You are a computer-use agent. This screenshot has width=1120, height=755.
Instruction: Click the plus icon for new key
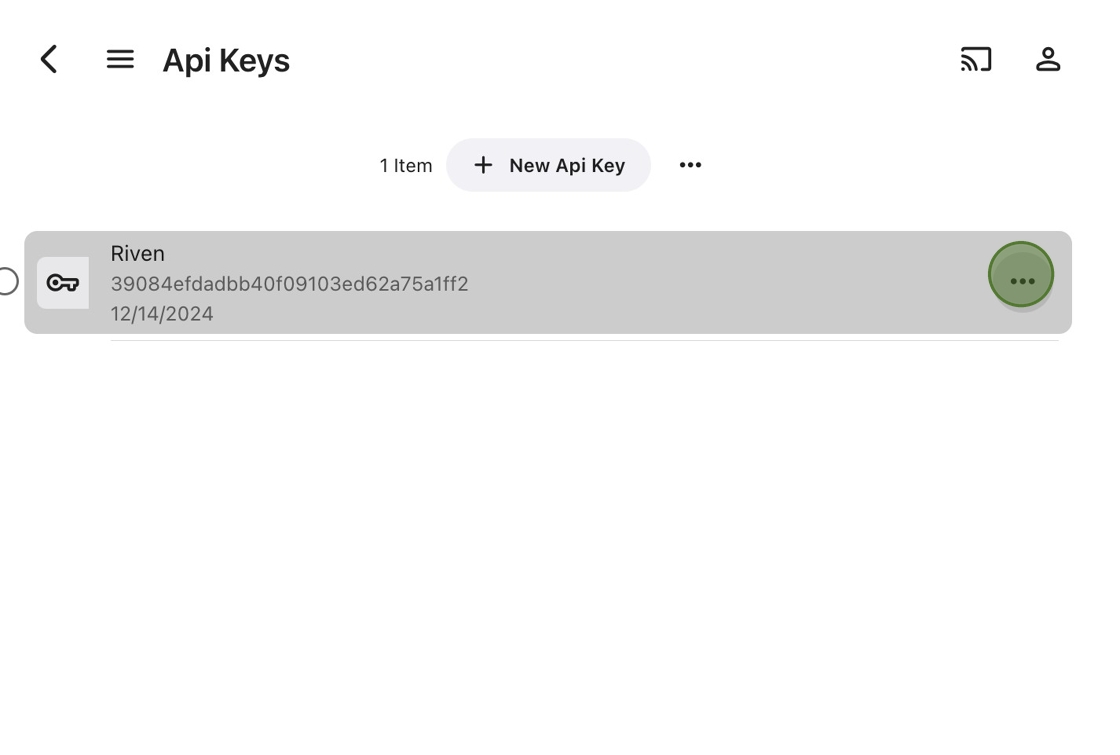pyautogui.click(x=483, y=165)
